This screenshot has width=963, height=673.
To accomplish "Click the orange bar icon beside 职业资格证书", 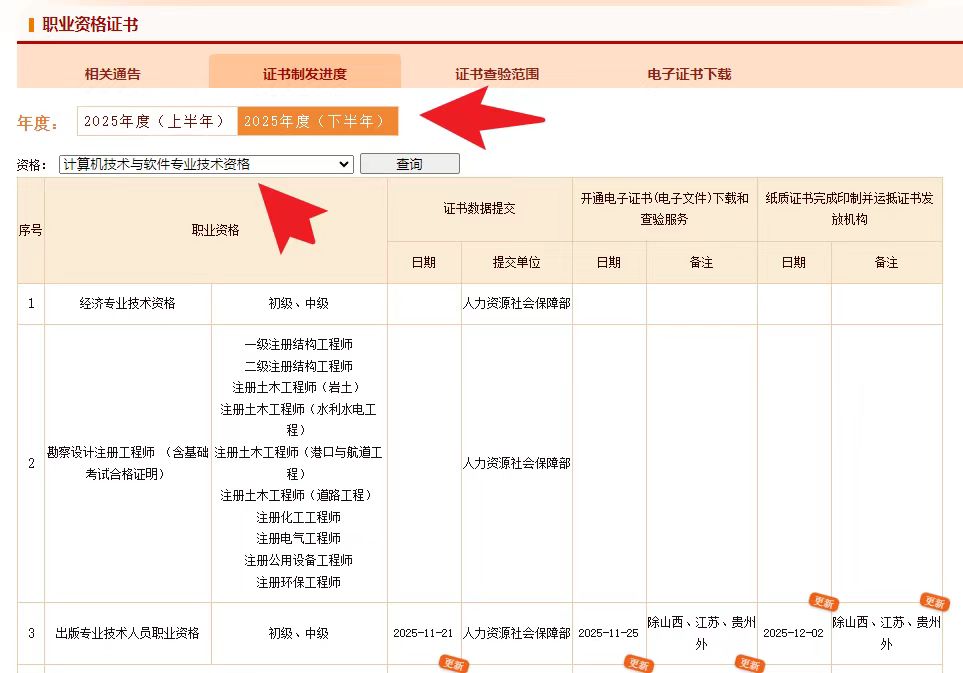I will [31, 24].
